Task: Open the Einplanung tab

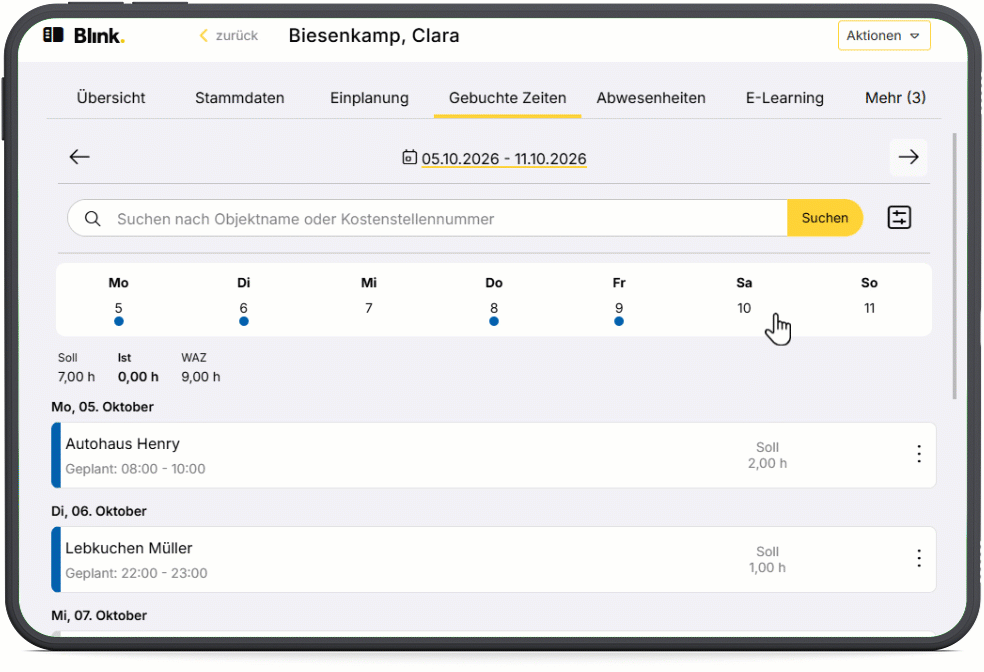Action: (x=370, y=98)
